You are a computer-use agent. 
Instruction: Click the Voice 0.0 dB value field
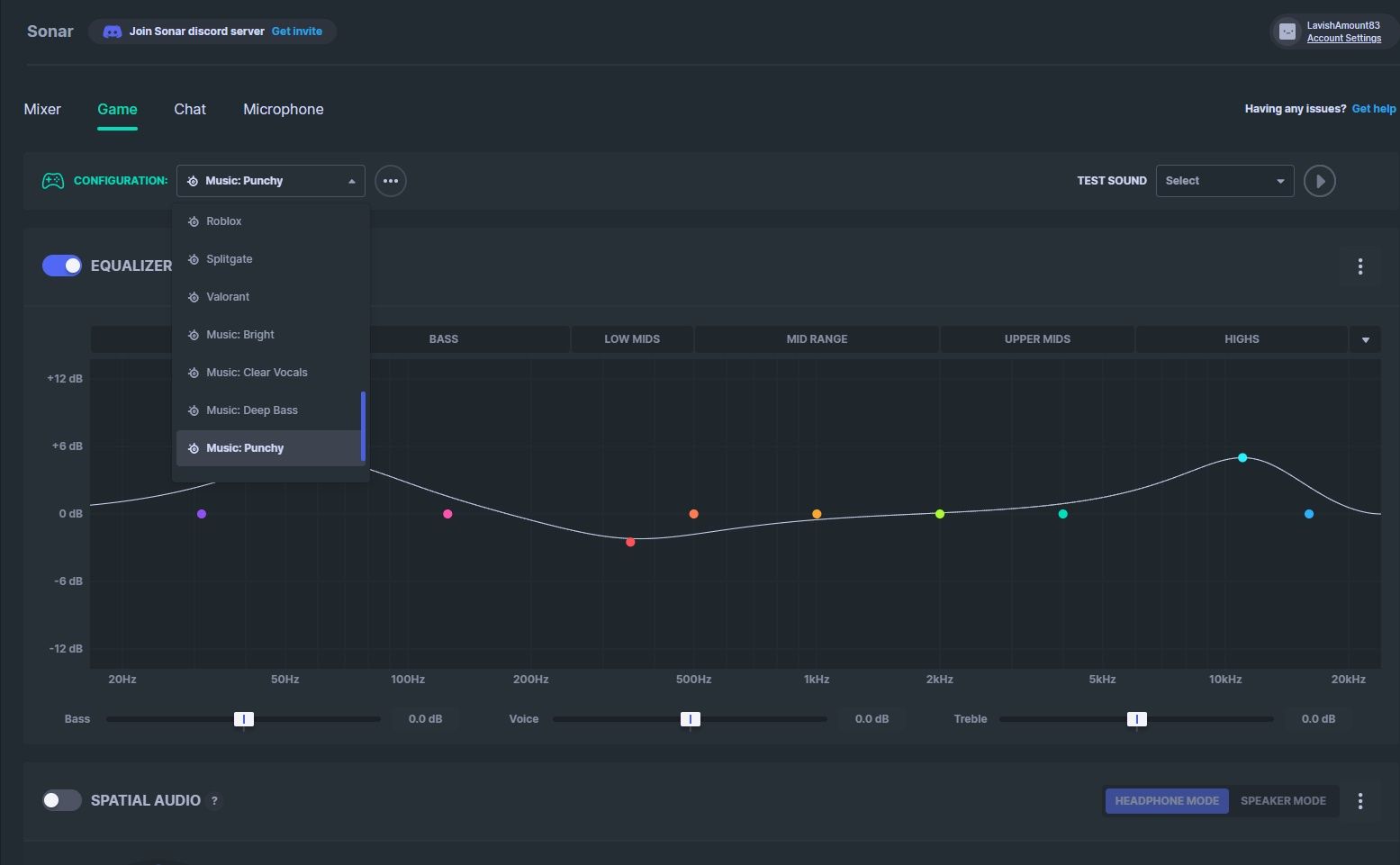click(872, 719)
